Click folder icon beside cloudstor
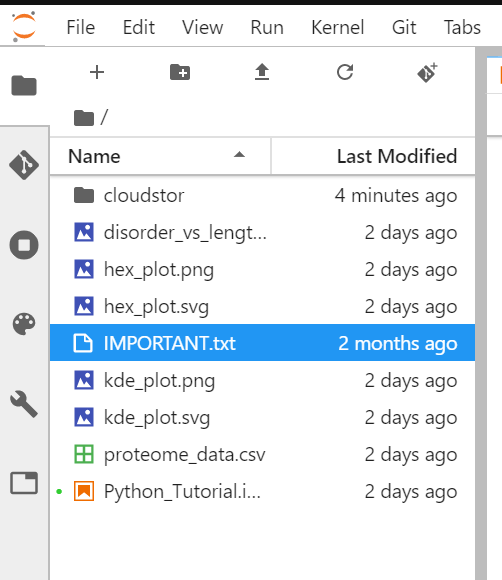Screen dimensions: 502x580 [x=84, y=195]
